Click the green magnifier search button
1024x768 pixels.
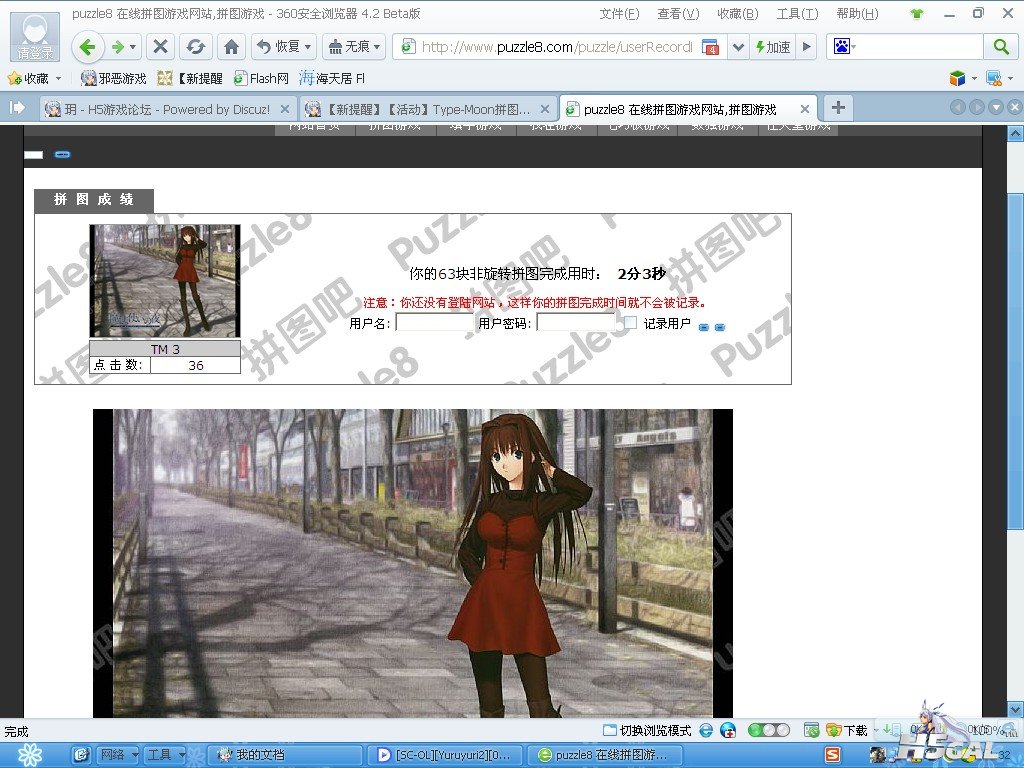click(1000, 47)
